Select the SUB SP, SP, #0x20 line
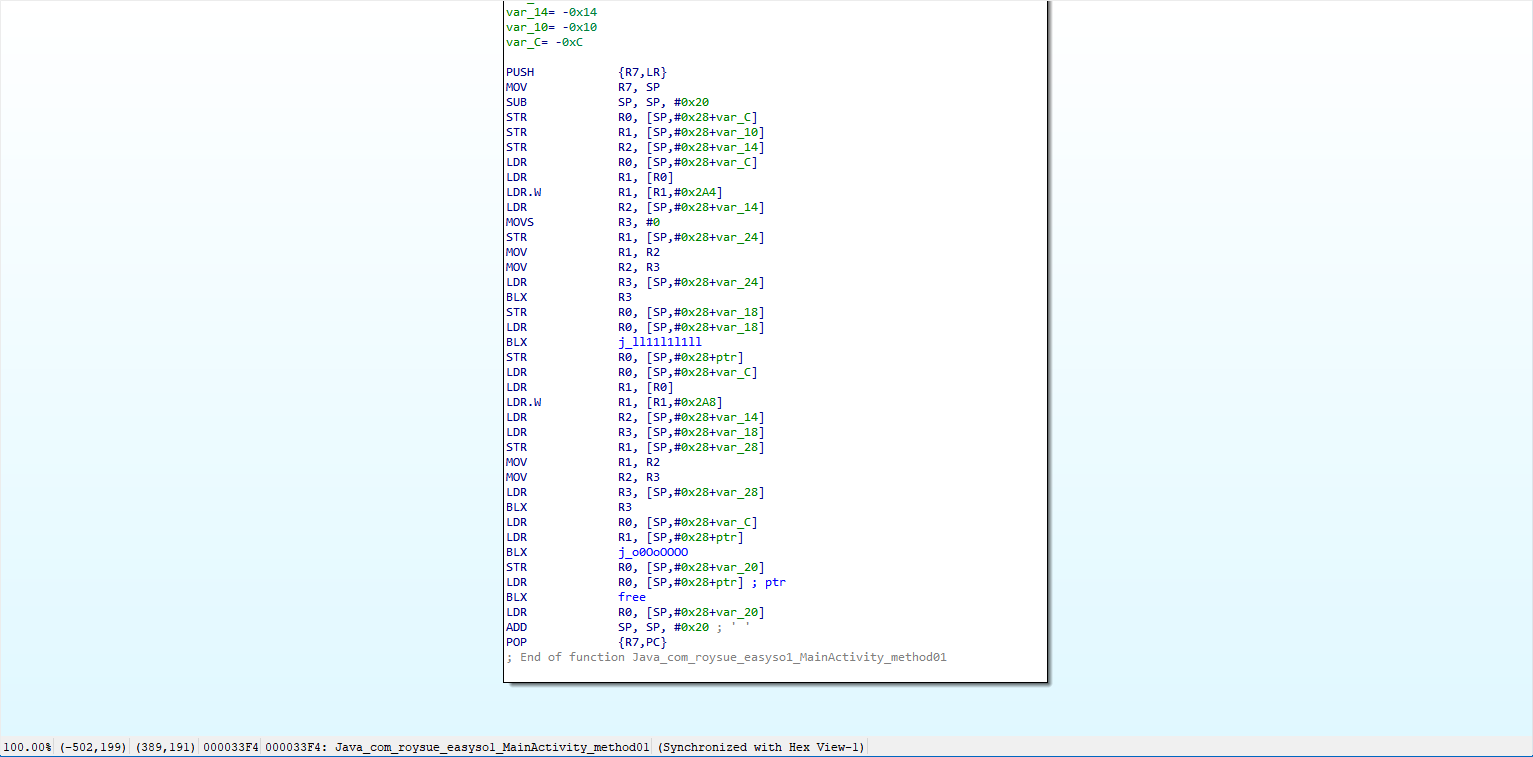This screenshot has width=1533, height=757. pyautogui.click(x=607, y=102)
